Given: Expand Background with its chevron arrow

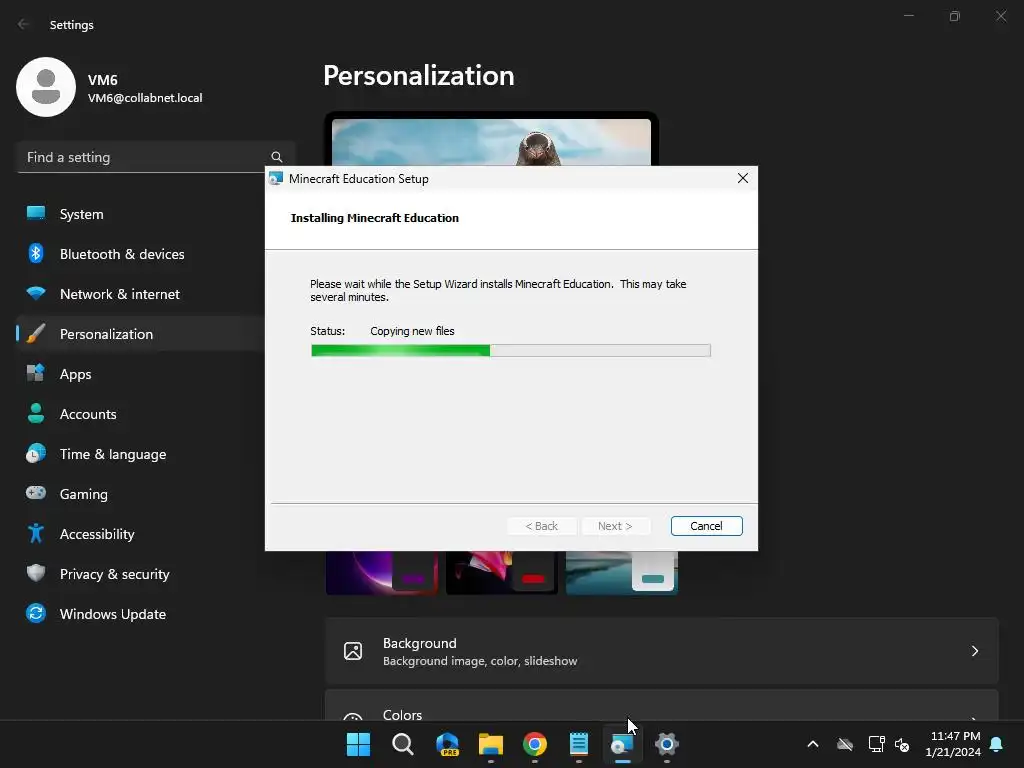Looking at the screenshot, I should (x=975, y=651).
